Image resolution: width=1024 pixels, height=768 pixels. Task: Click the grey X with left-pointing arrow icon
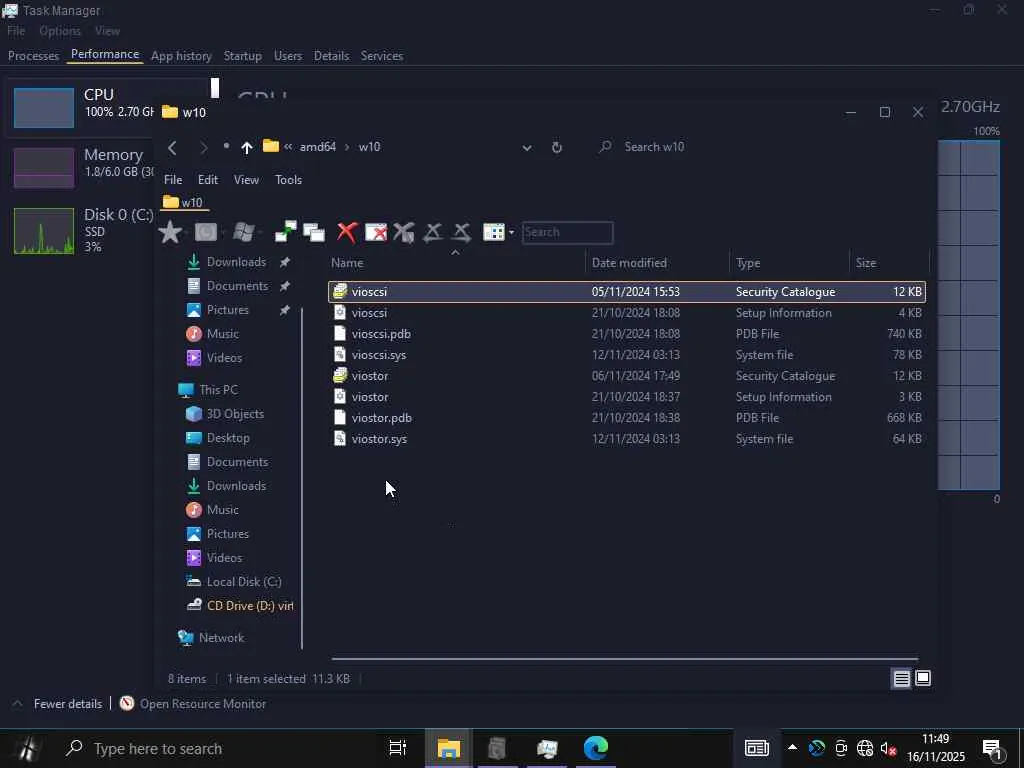click(432, 232)
